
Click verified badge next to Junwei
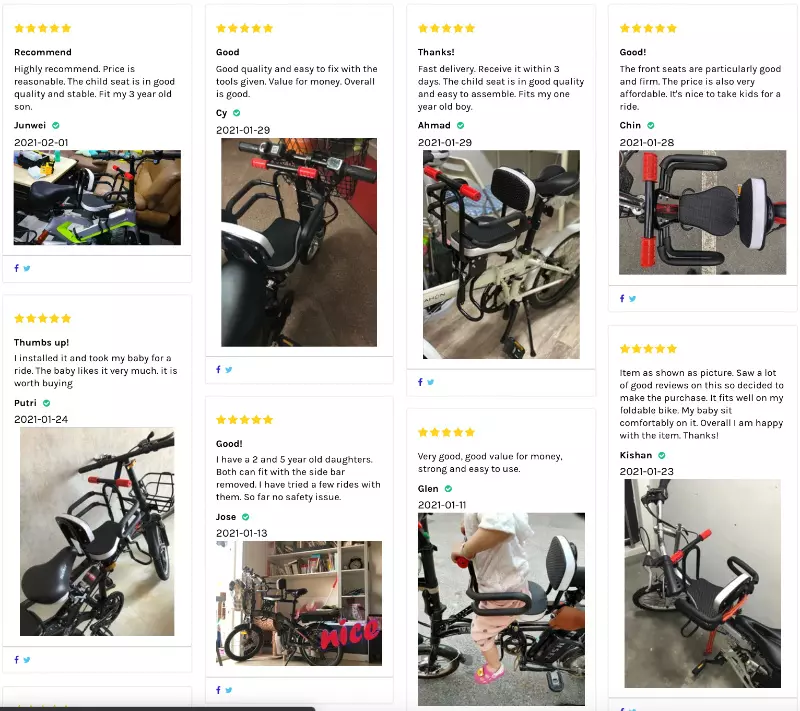click(x=56, y=125)
